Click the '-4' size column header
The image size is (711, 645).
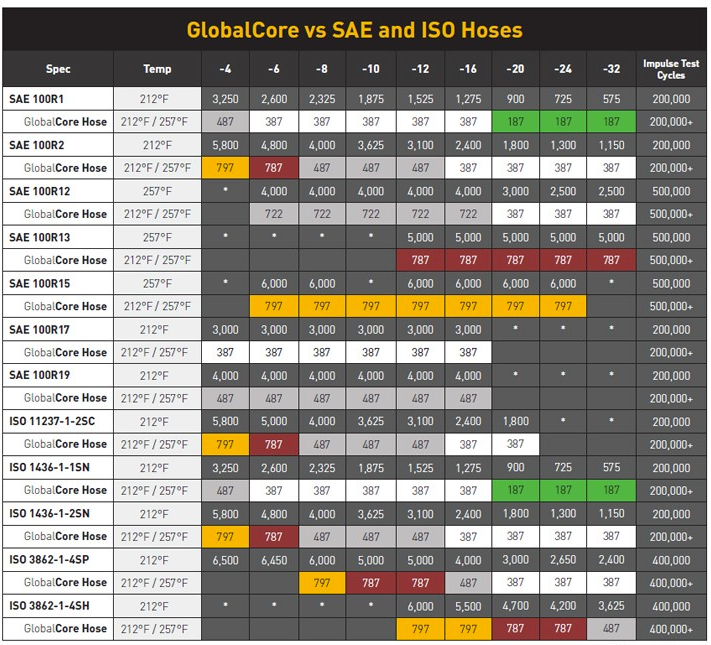[225, 69]
